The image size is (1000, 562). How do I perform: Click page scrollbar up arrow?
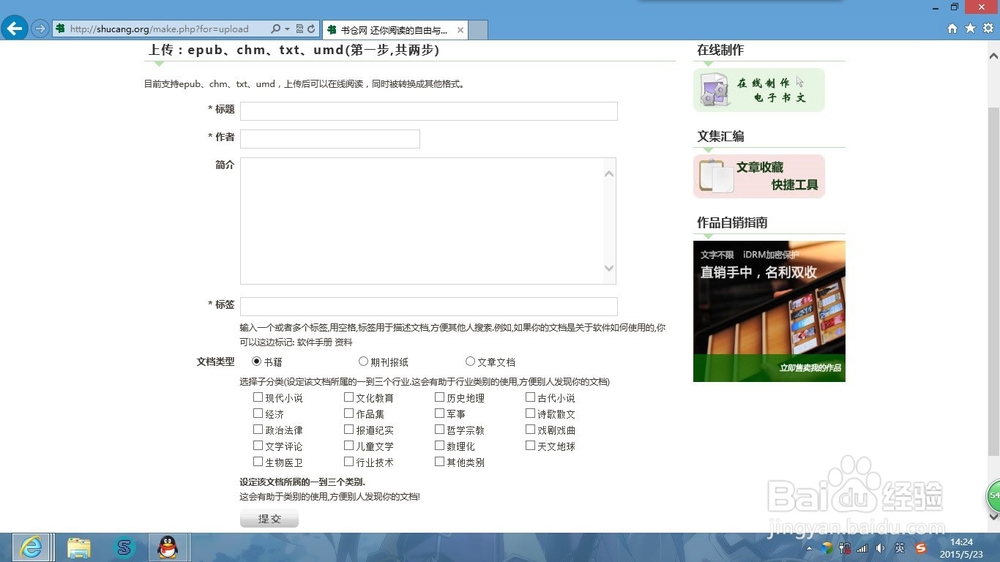(x=994, y=56)
